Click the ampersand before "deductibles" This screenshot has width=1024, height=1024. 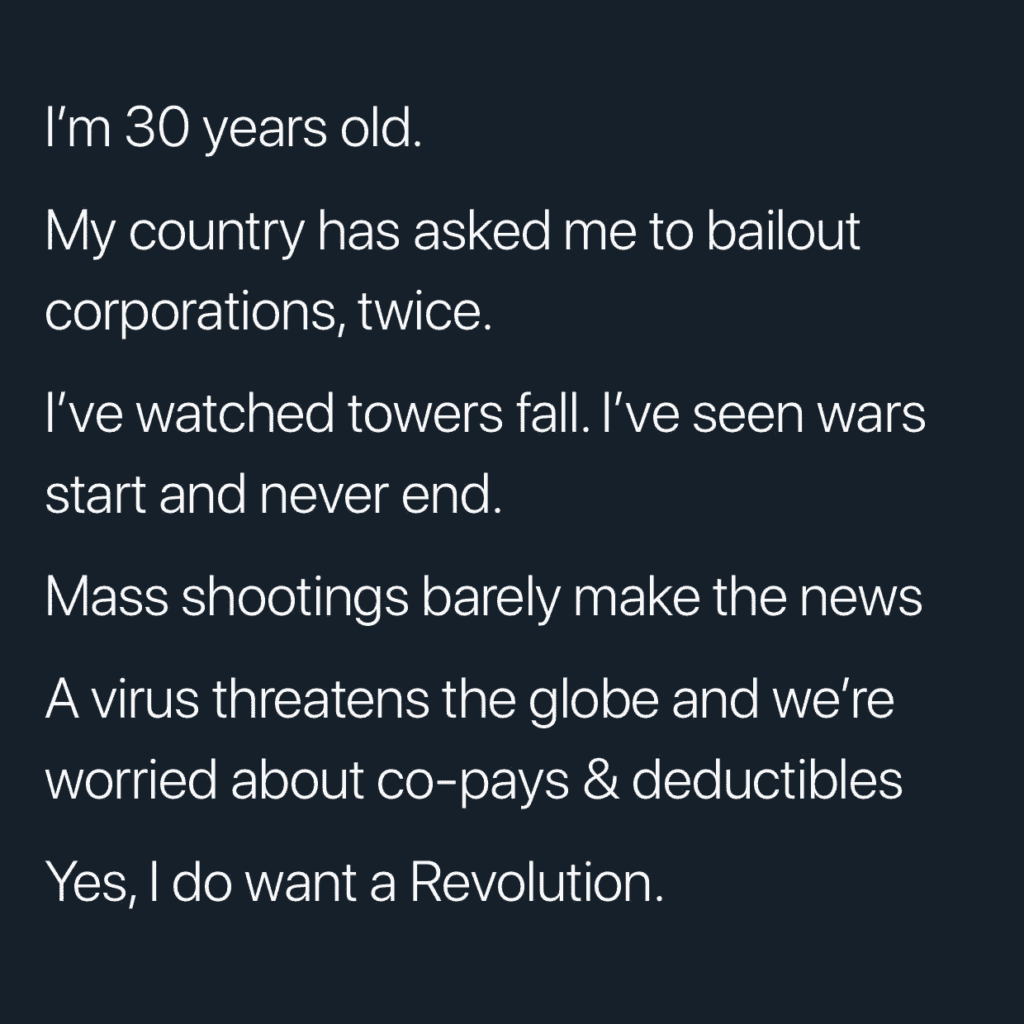point(600,778)
